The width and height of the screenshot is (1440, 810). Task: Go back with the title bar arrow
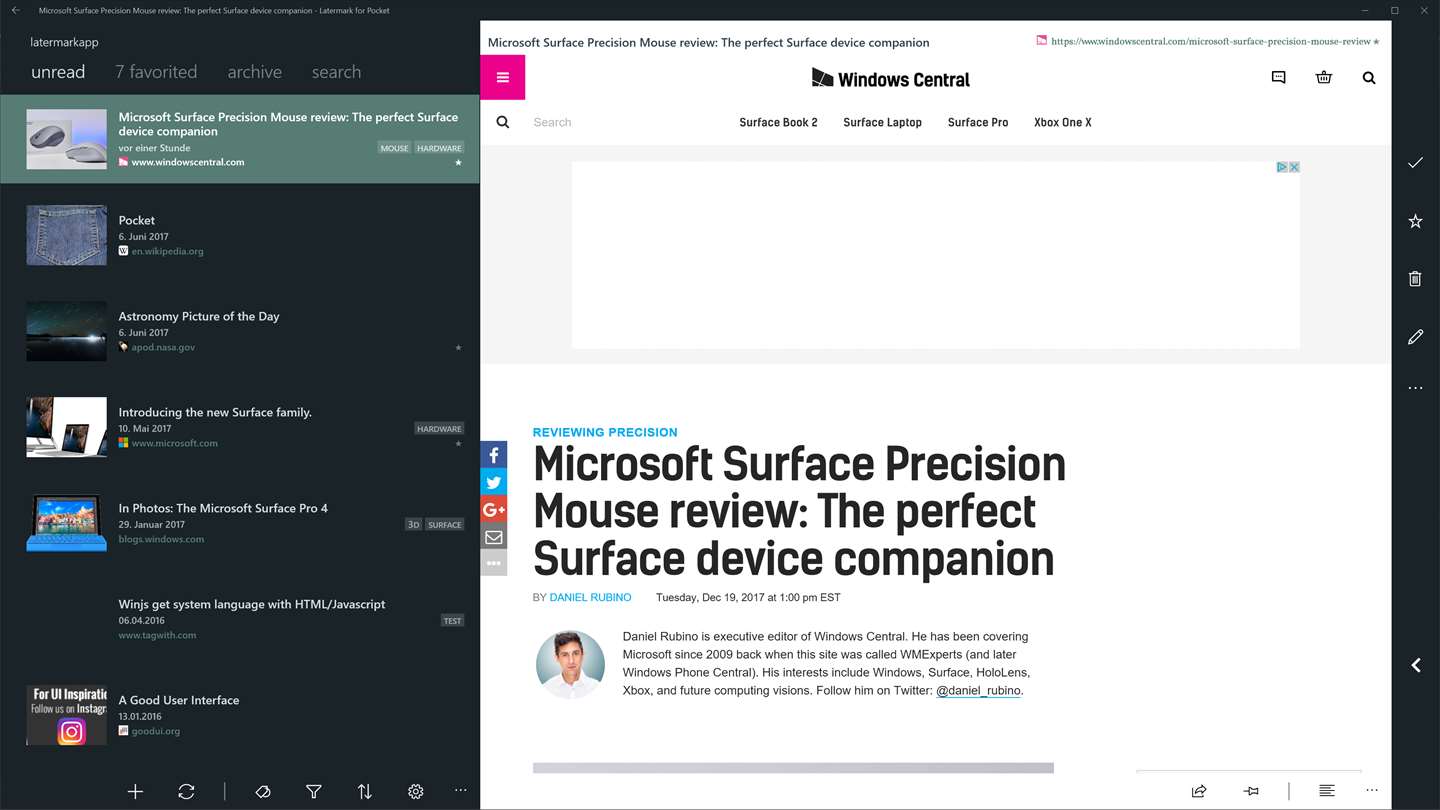[15, 10]
